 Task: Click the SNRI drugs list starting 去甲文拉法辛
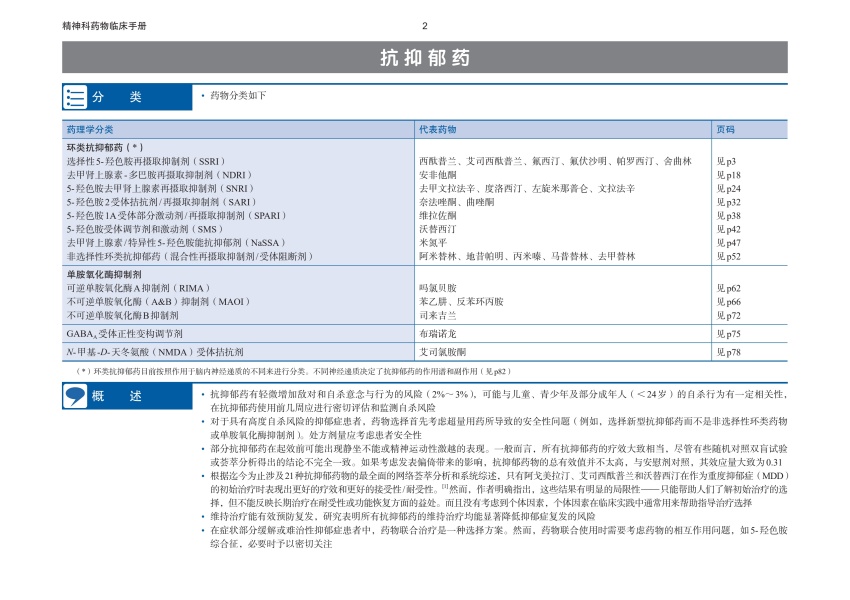(x=527, y=188)
